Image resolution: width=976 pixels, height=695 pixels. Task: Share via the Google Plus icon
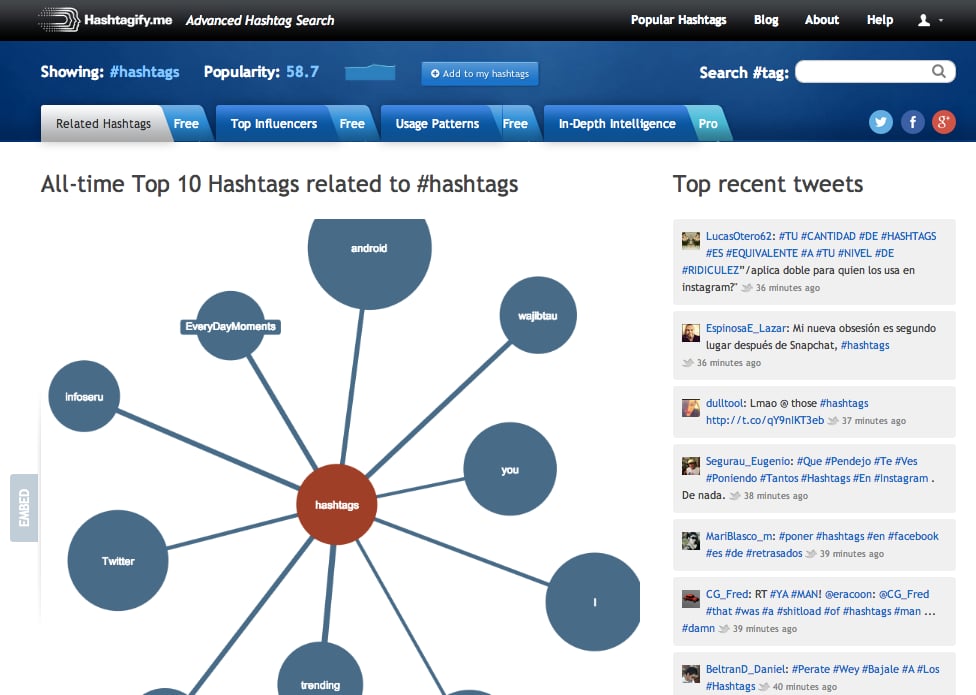(944, 122)
